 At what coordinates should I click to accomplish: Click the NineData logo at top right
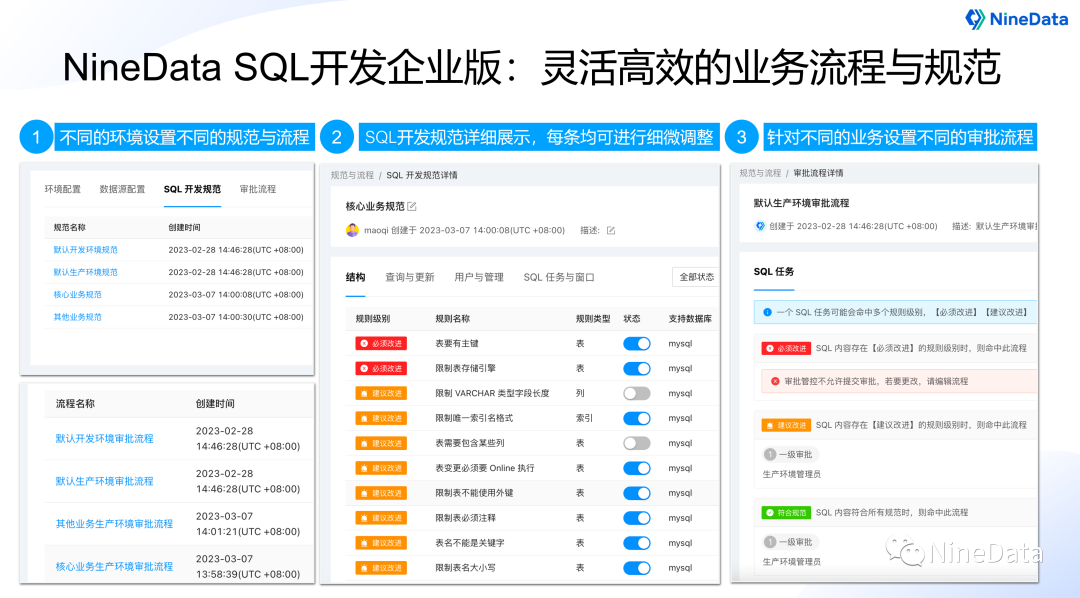click(x=1017, y=19)
